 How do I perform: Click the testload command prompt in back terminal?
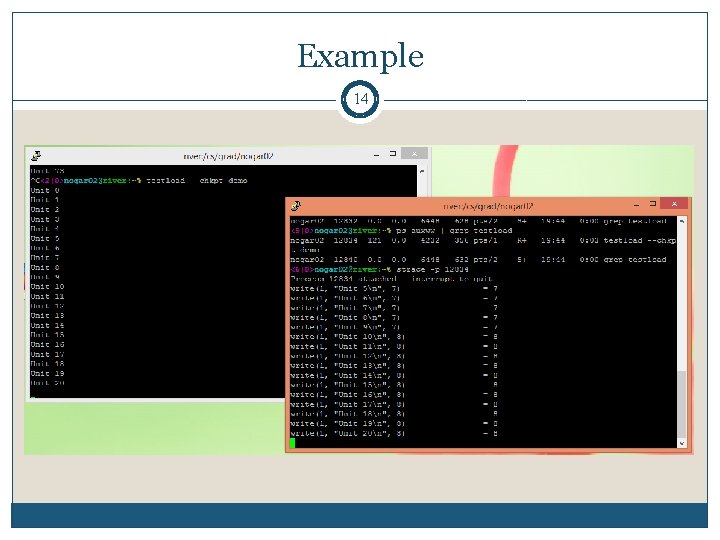tap(139, 180)
